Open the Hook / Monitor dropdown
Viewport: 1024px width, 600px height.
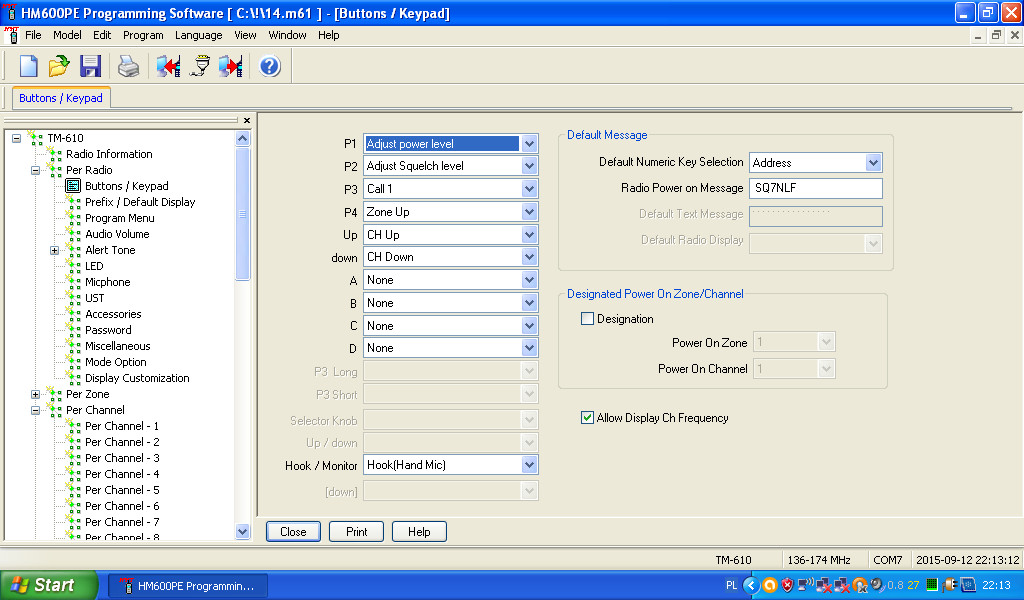coord(530,465)
